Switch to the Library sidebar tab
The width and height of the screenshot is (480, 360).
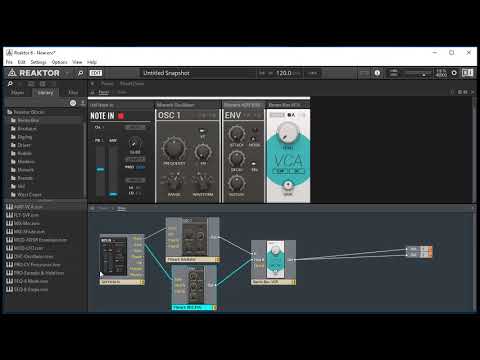coord(45,92)
